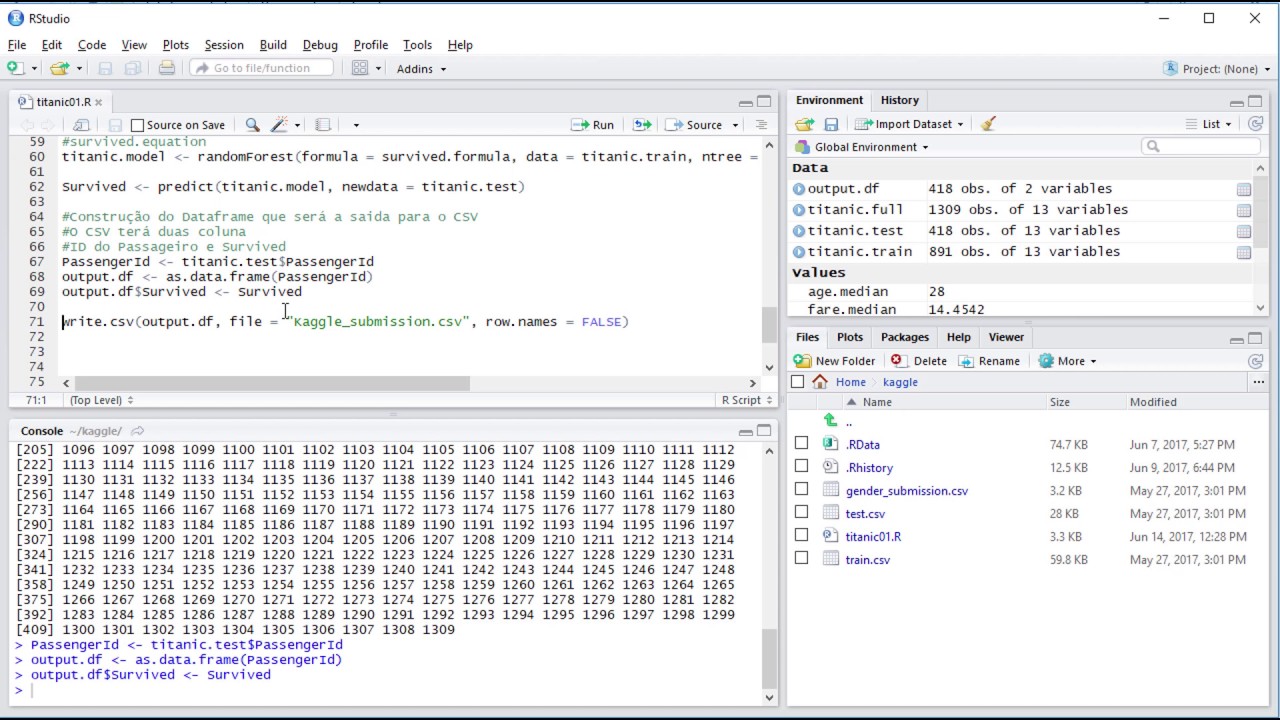Open the Session menu
Viewport: 1280px width, 720px height.
click(x=224, y=45)
